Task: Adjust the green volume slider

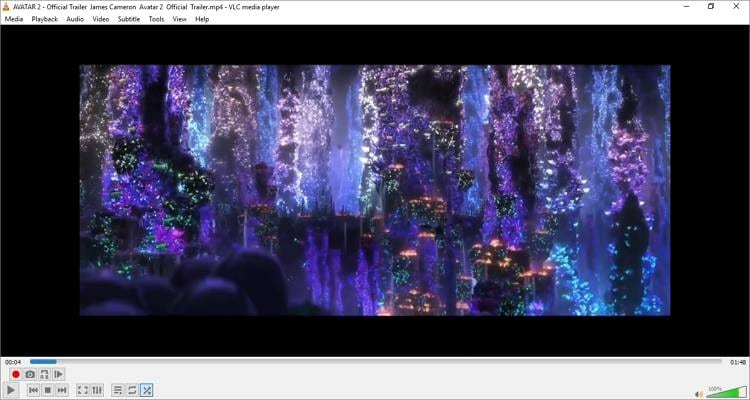Action: point(726,392)
